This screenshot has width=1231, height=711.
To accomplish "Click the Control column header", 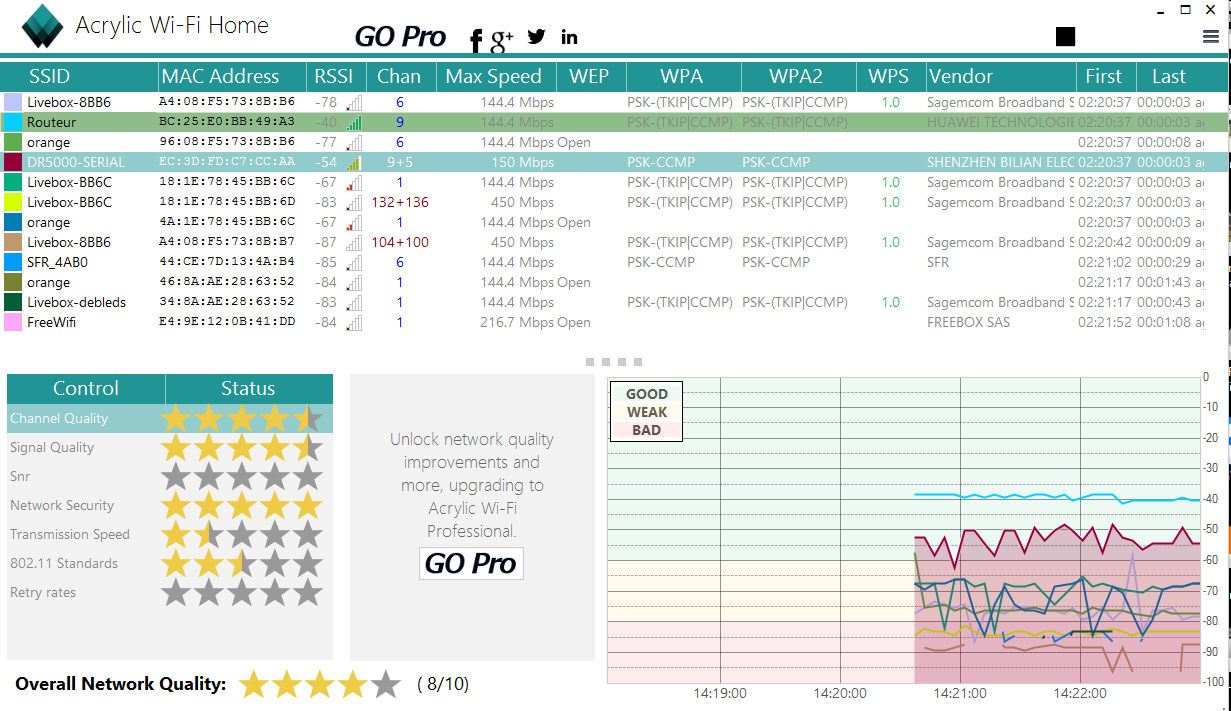I will 86,389.
